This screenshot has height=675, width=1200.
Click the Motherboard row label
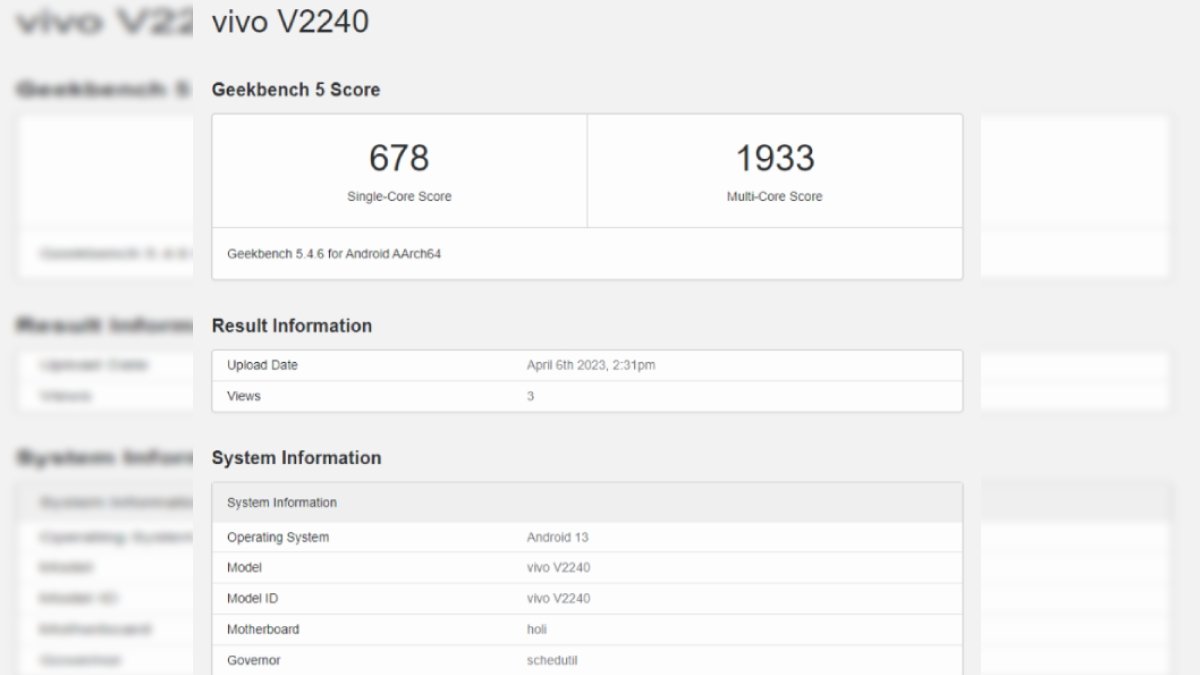pyautogui.click(x=263, y=629)
